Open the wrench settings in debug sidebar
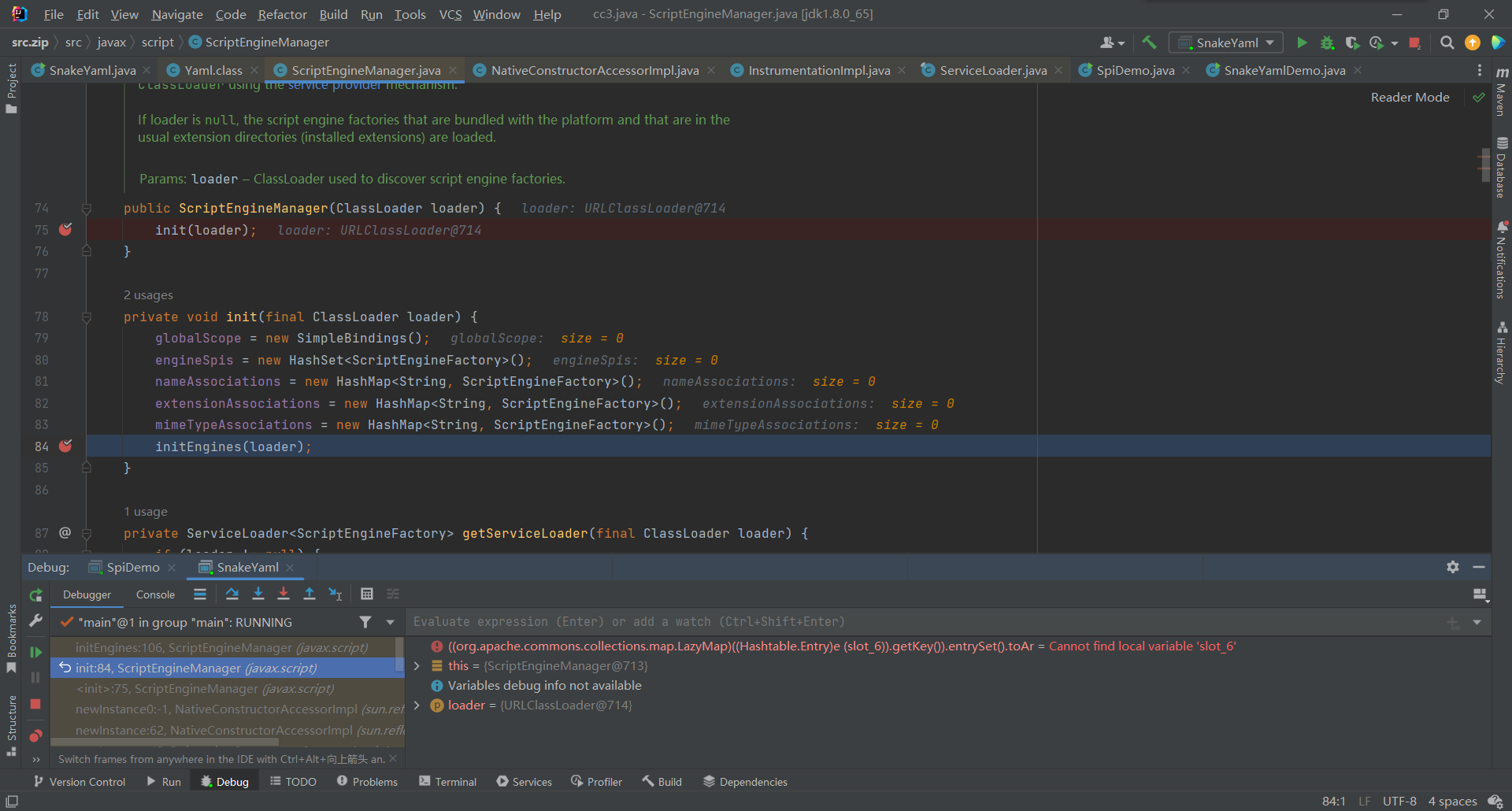The height and width of the screenshot is (811, 1512). [35, 620]
